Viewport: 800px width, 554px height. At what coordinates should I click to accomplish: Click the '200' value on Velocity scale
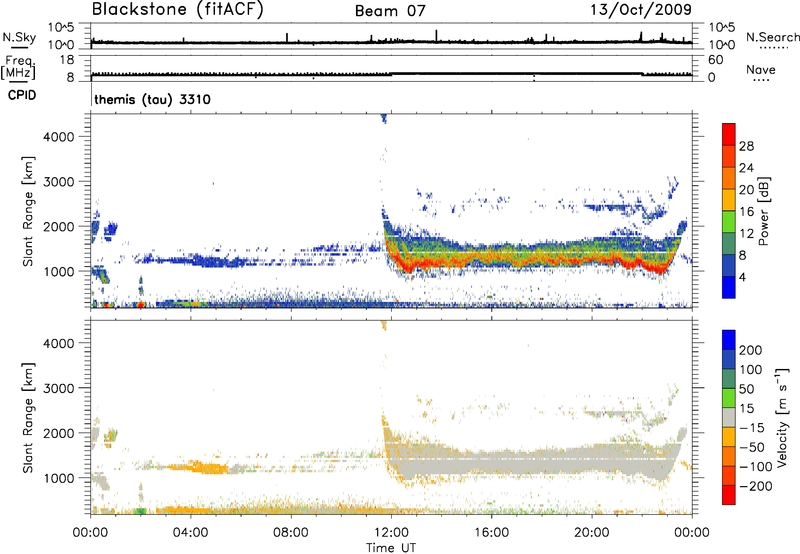pos(751,350)
